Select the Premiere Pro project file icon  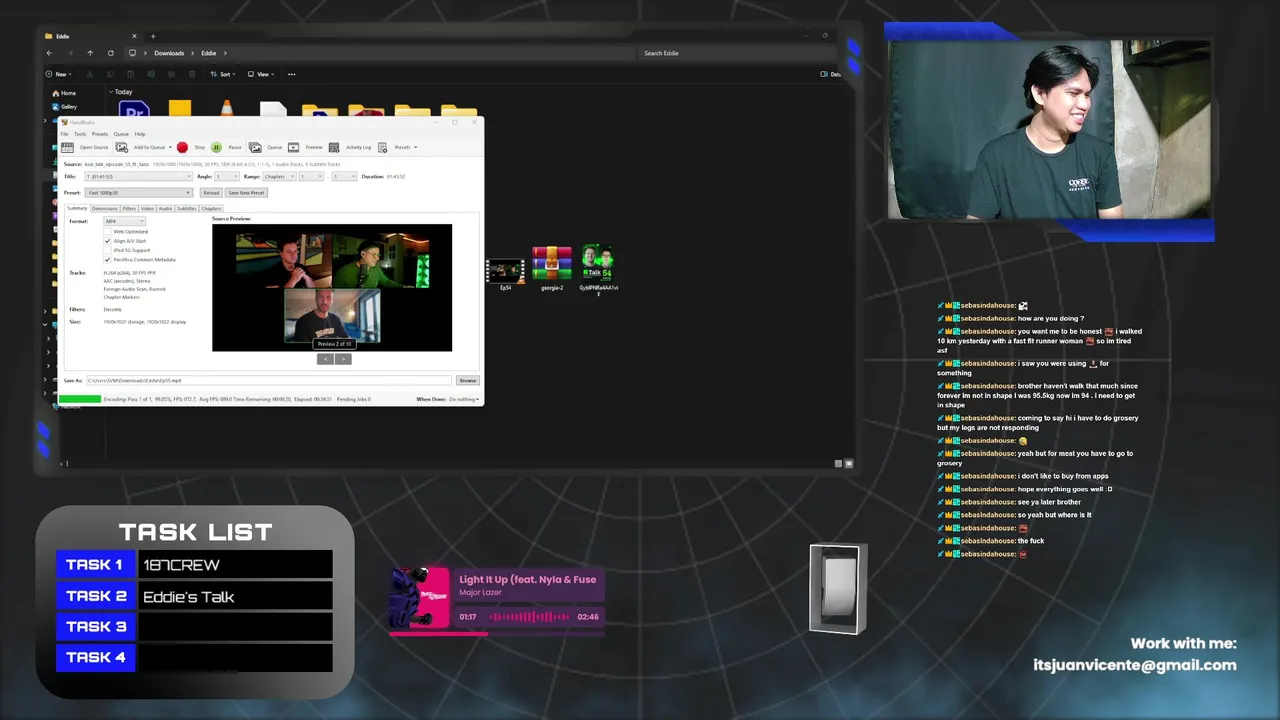point(134,109)
